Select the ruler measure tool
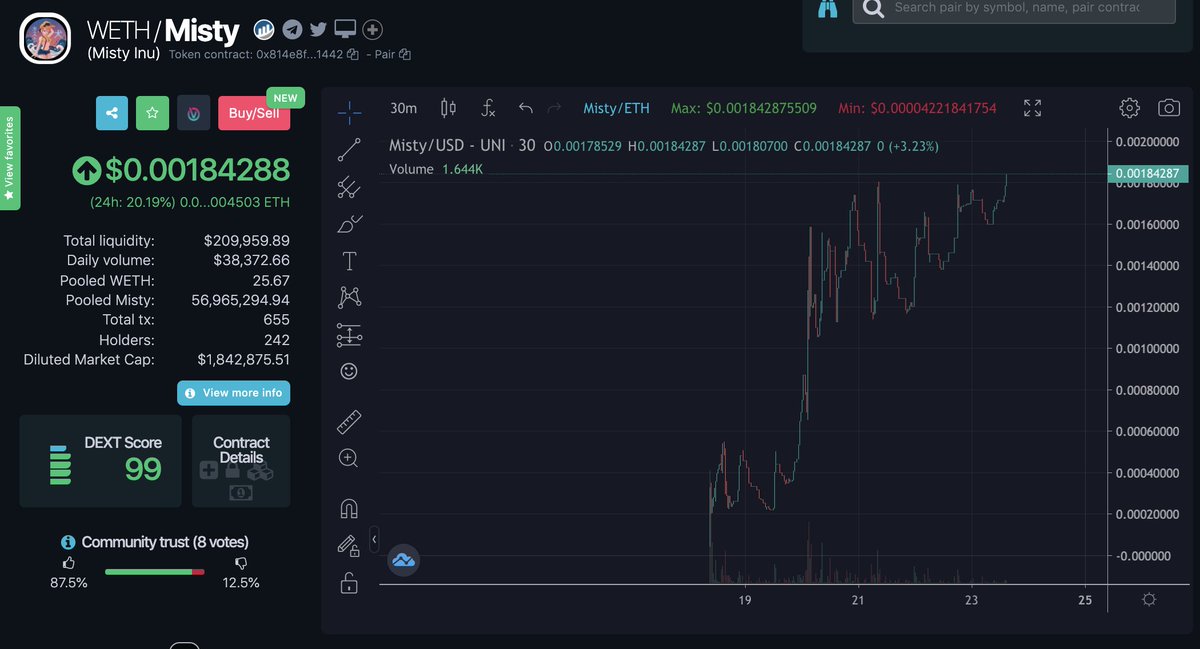The image size is (1200, 649). point(349,422)
